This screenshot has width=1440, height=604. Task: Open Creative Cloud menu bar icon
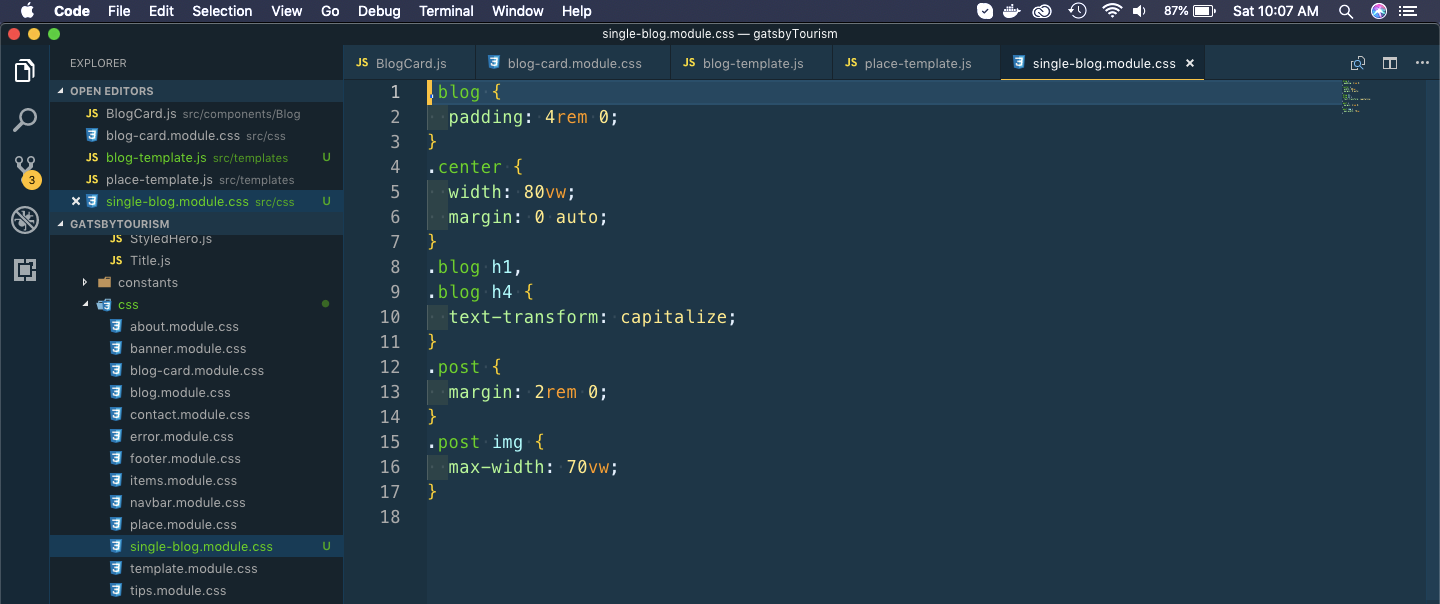(1044, 11)
